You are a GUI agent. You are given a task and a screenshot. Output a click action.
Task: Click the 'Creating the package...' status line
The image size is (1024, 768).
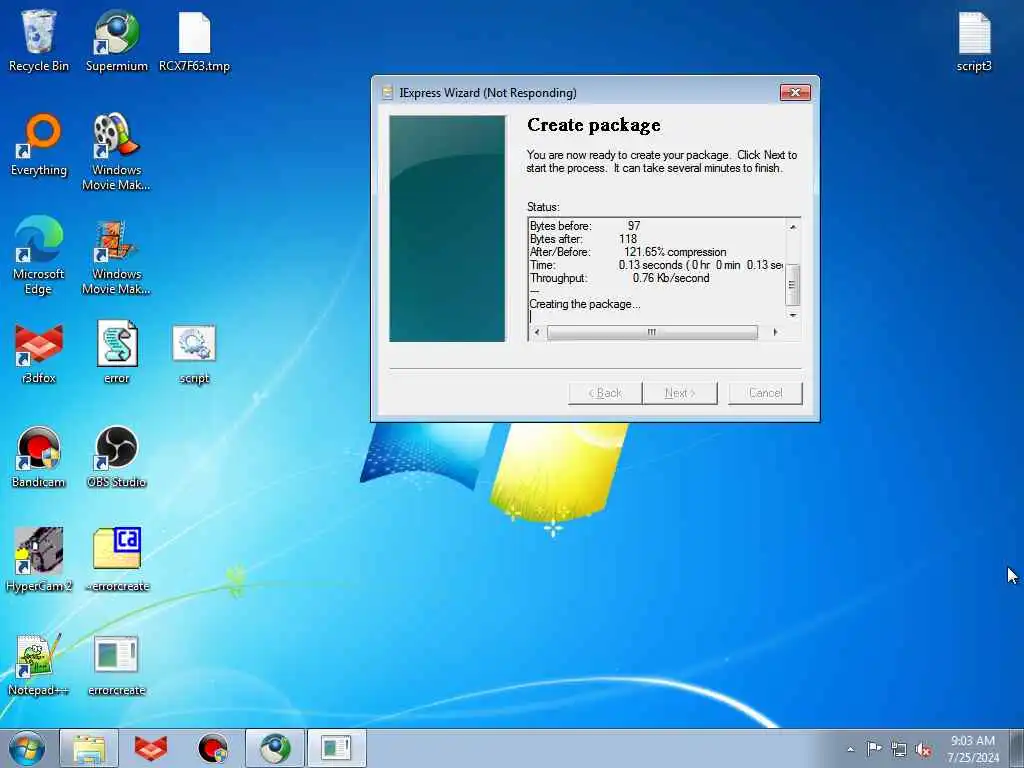[585, 304]
